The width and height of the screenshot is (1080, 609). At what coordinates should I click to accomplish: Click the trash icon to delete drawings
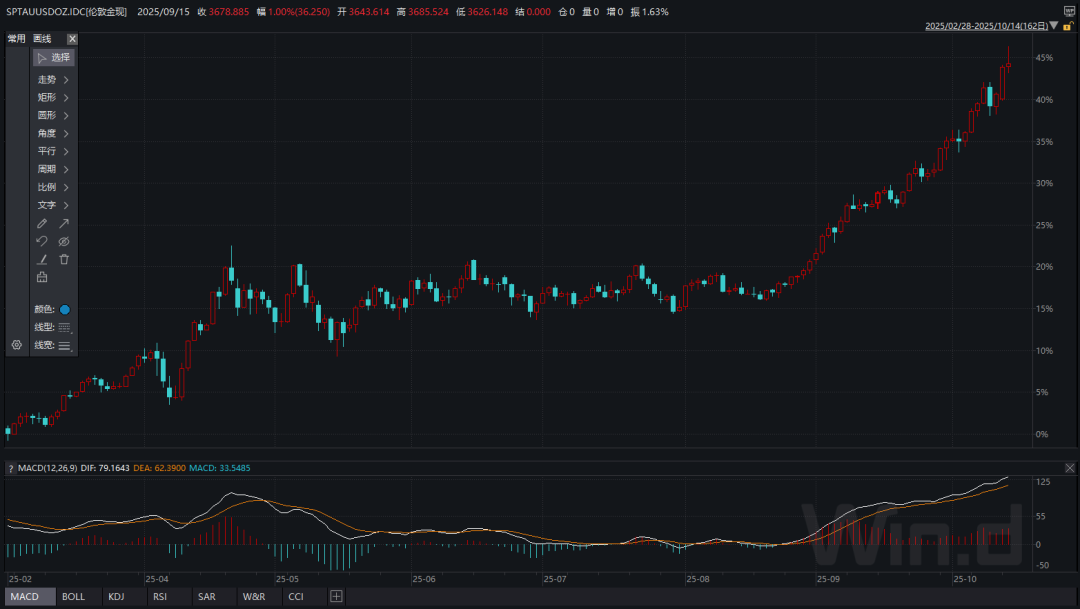[64, 259]
